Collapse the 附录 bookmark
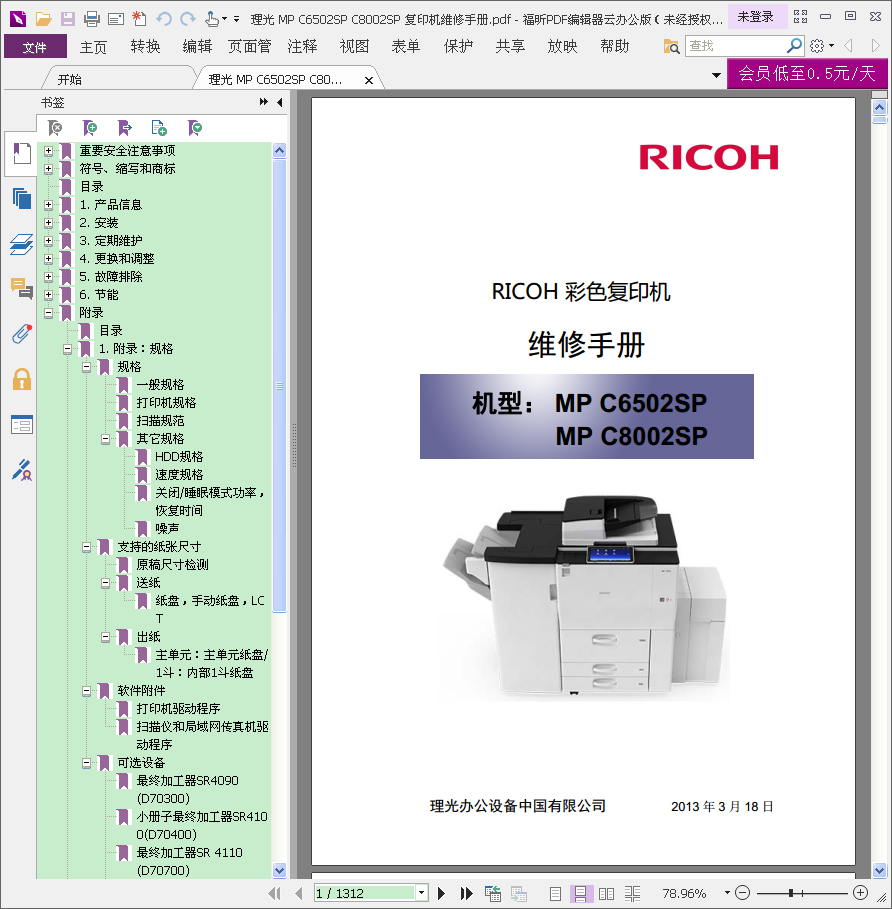 [x=49, y=312]
